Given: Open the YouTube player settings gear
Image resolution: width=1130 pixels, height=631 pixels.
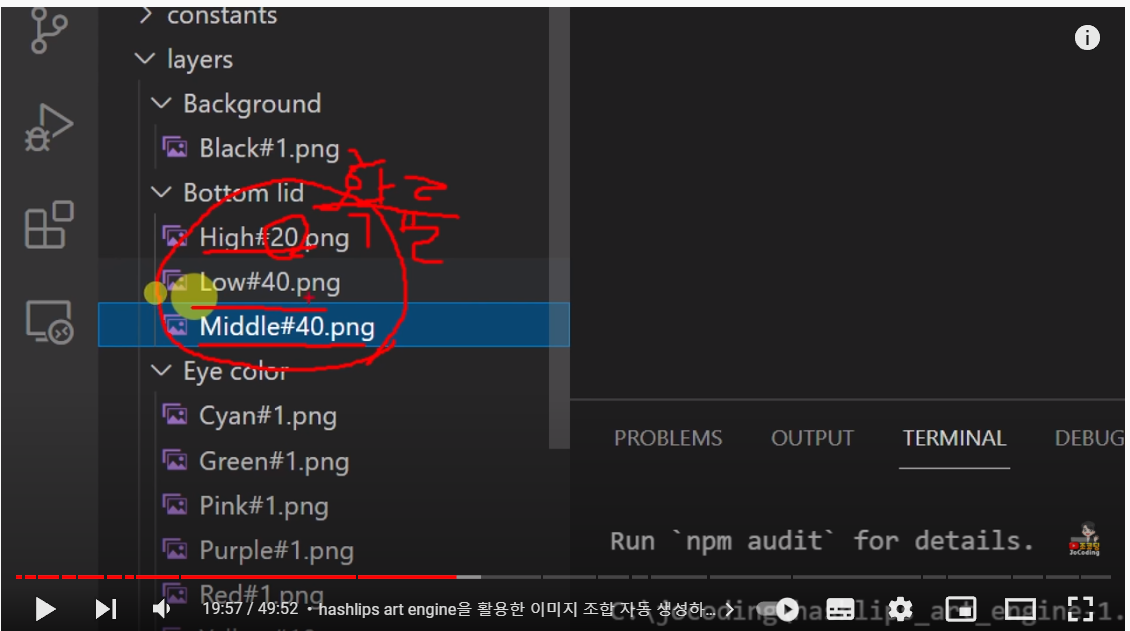Looking at the screenshot, I should [x=900, y=609].
